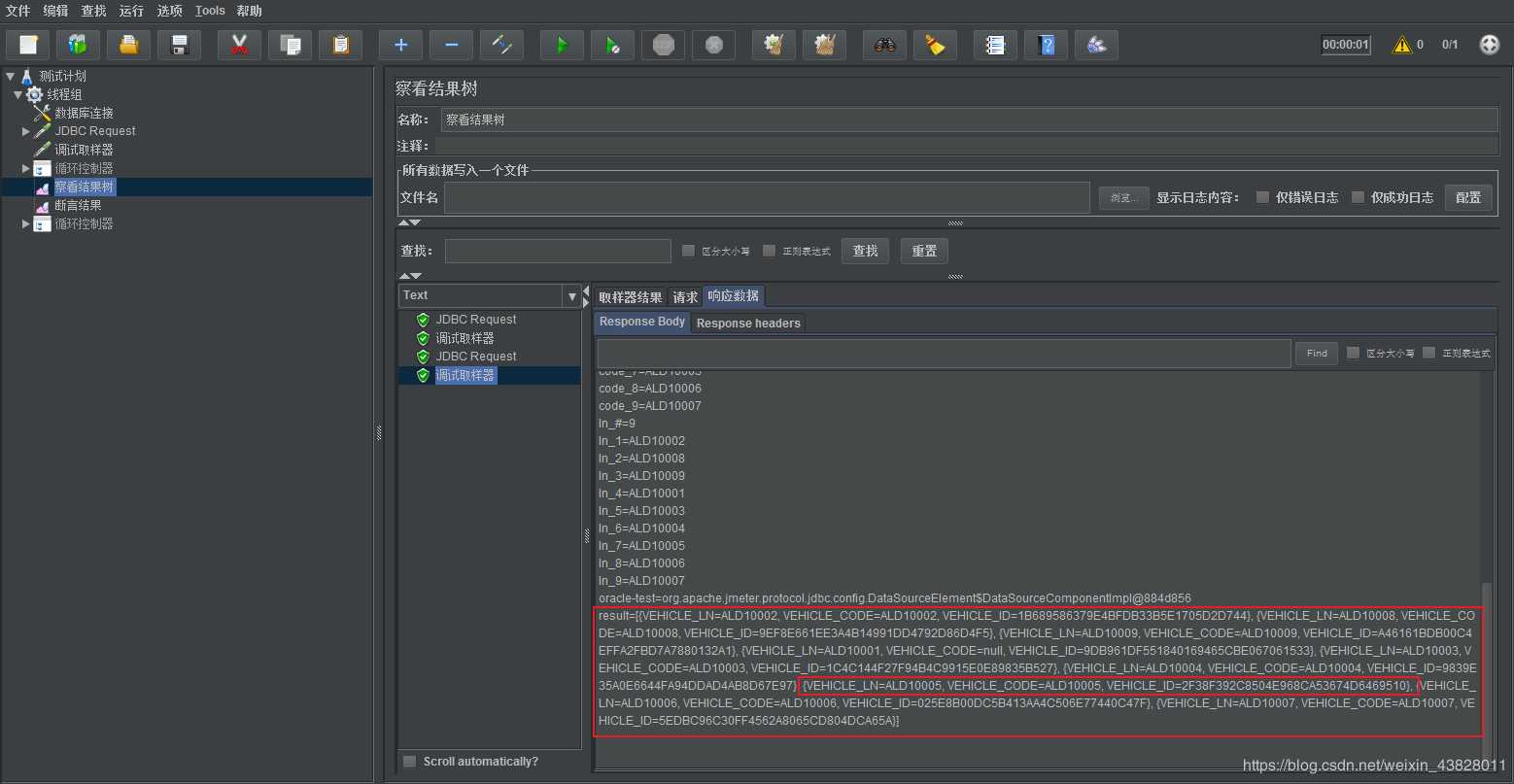Select second 调试取样器 result
This screenshot has height=784, width=1514.
click(x=465, y=375)
